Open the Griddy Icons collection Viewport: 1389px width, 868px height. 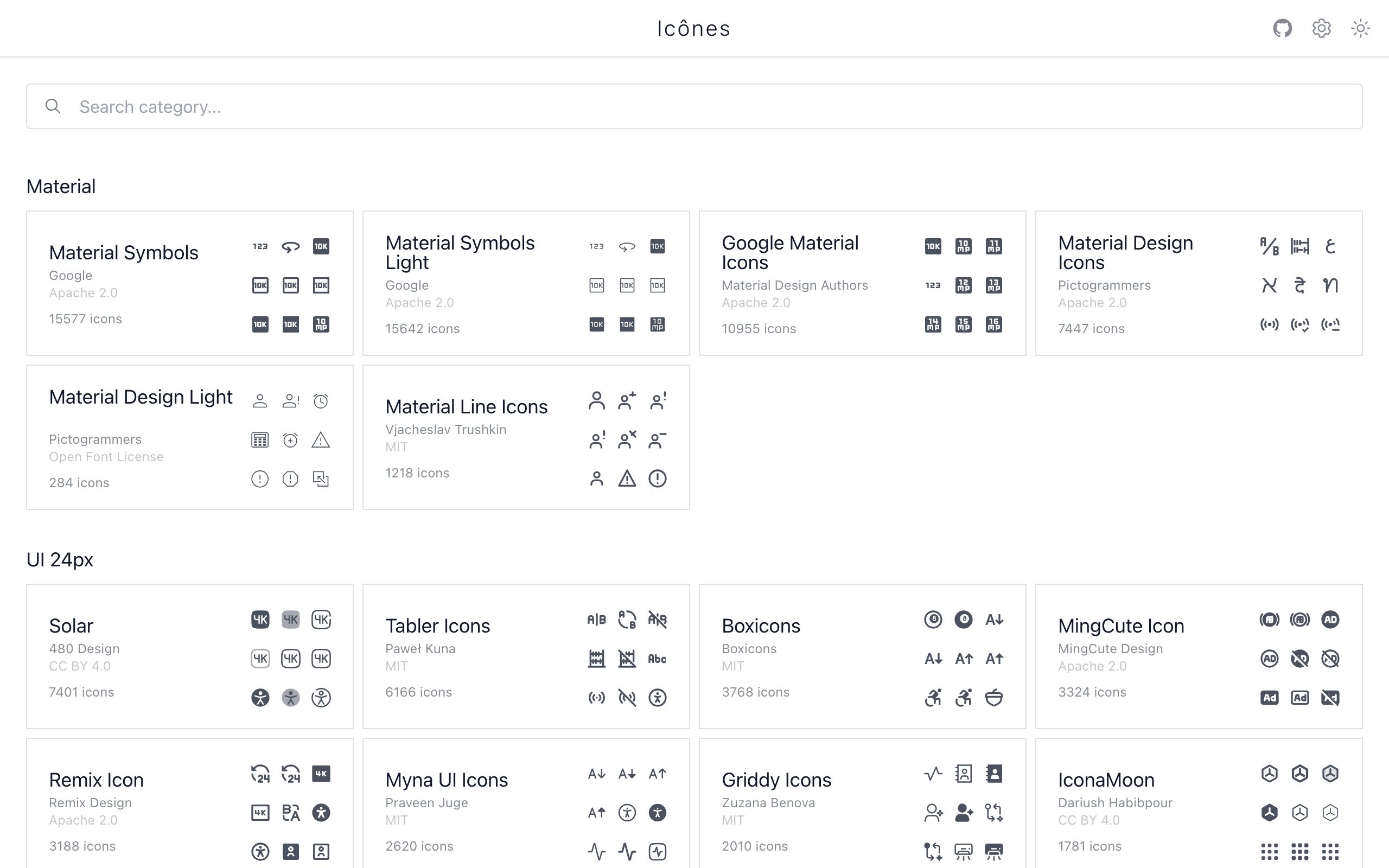coord(863,803)
